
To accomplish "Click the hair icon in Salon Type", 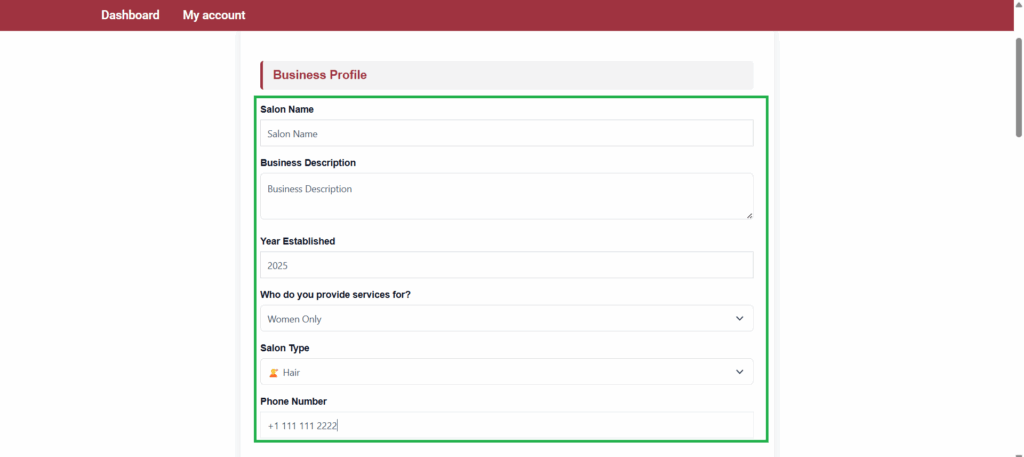I will (x=274, y=373).
